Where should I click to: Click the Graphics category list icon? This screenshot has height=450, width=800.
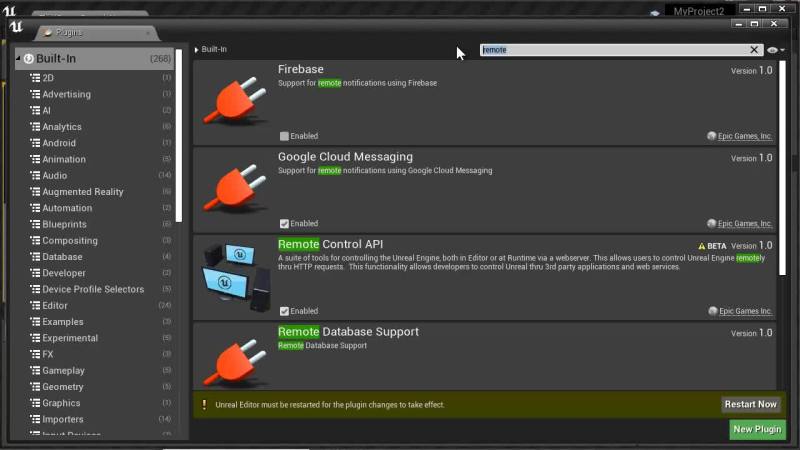(x=35, y=403)
